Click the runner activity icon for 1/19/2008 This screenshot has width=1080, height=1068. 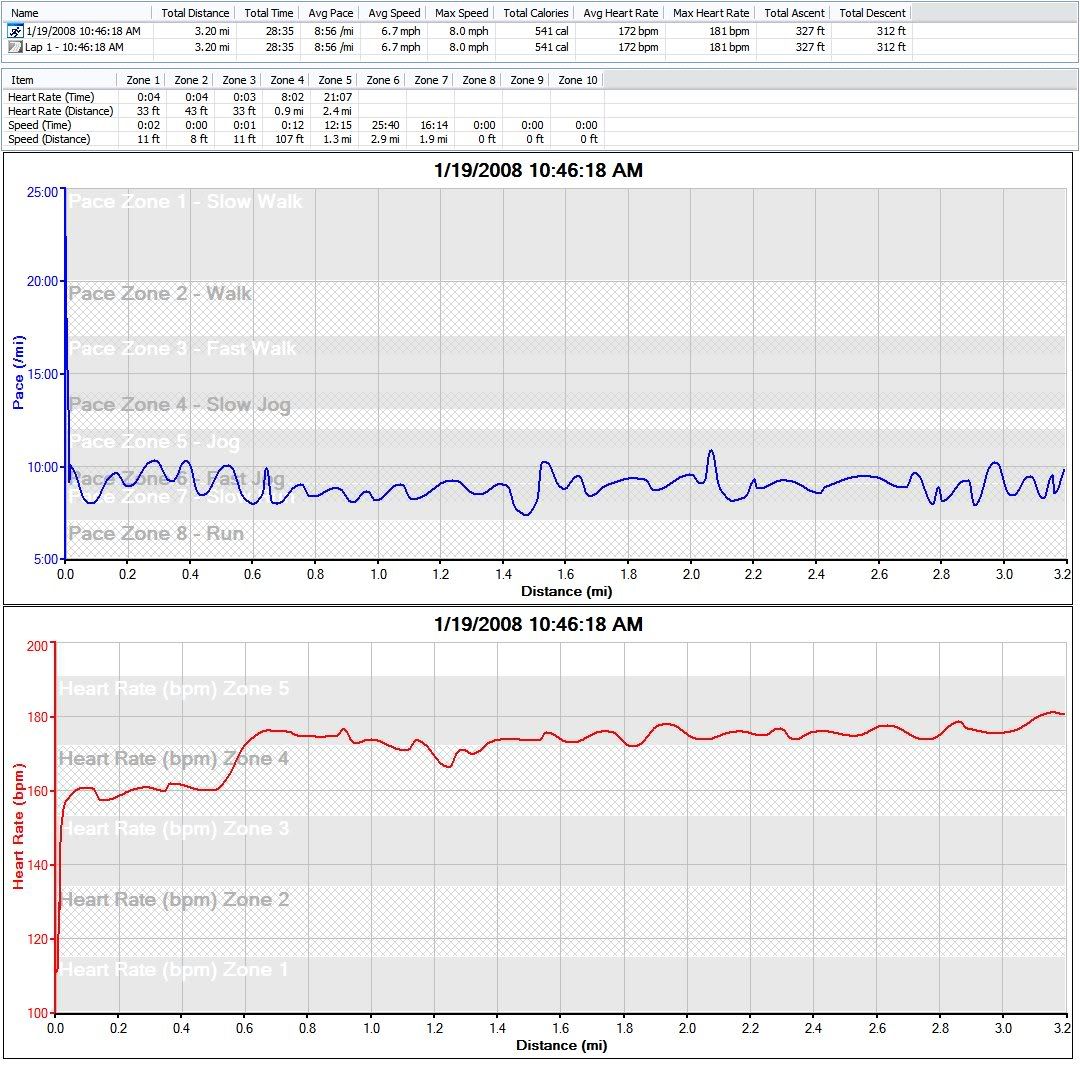point(15,32)
